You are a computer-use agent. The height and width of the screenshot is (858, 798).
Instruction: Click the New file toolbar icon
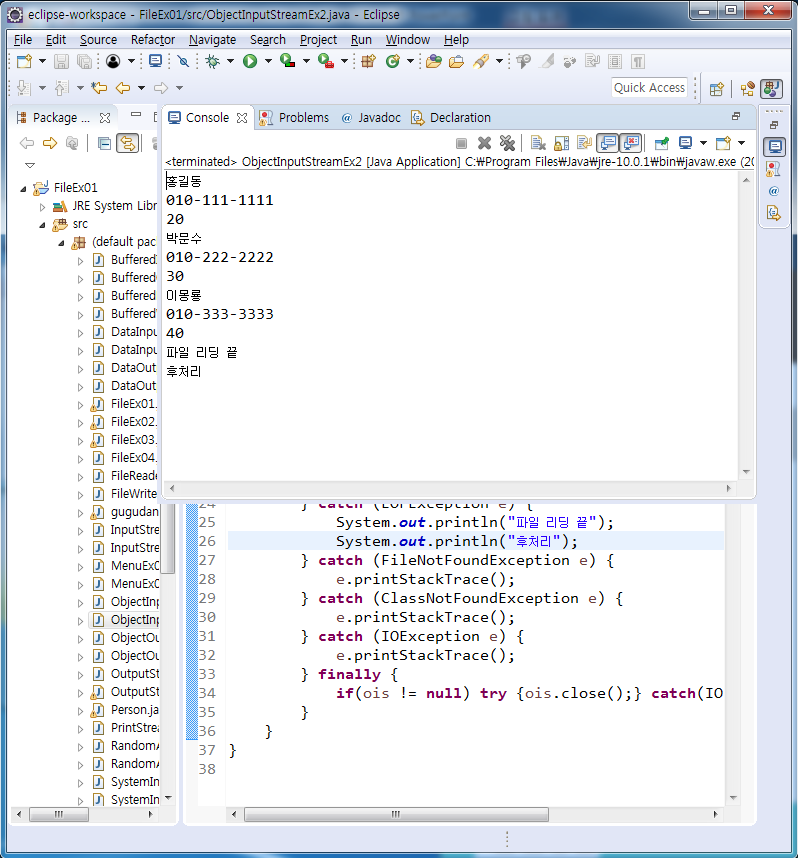tap(24, 61)
